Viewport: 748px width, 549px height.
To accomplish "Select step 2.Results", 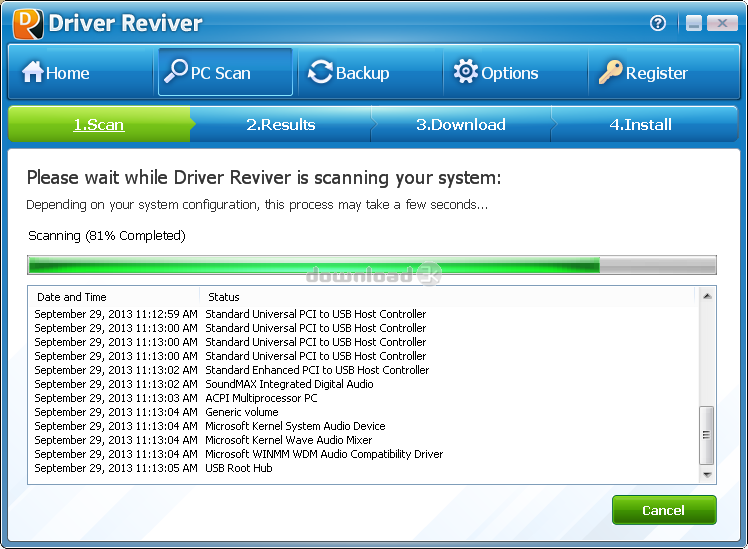I will (280, 124).
